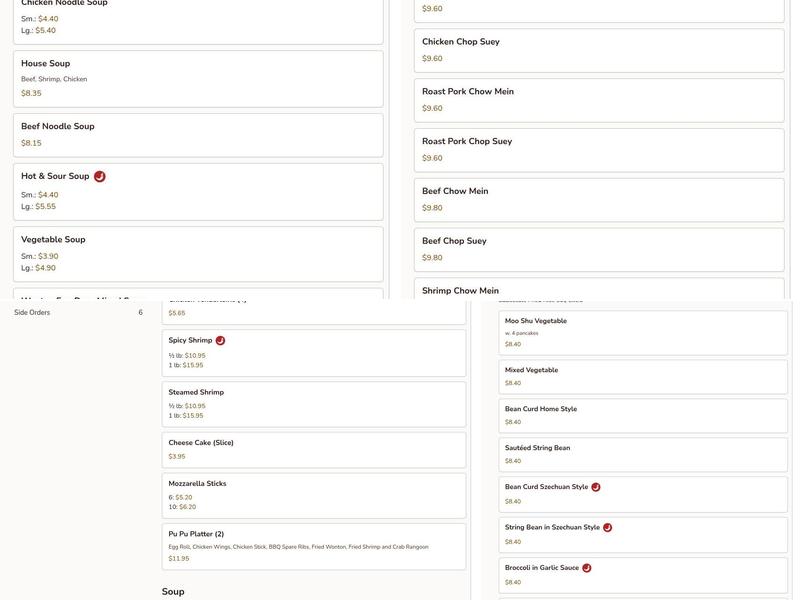Open Moo Shu Vegetable item
The width and height of the screenshot is (800, 600).
pos(643,332)
